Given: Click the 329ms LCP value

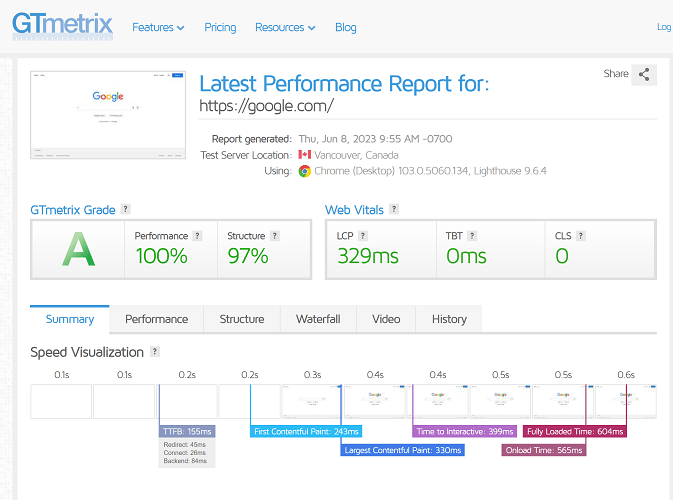Looking at the screenshot, I should pyautogui.click(x=368, y=256).
